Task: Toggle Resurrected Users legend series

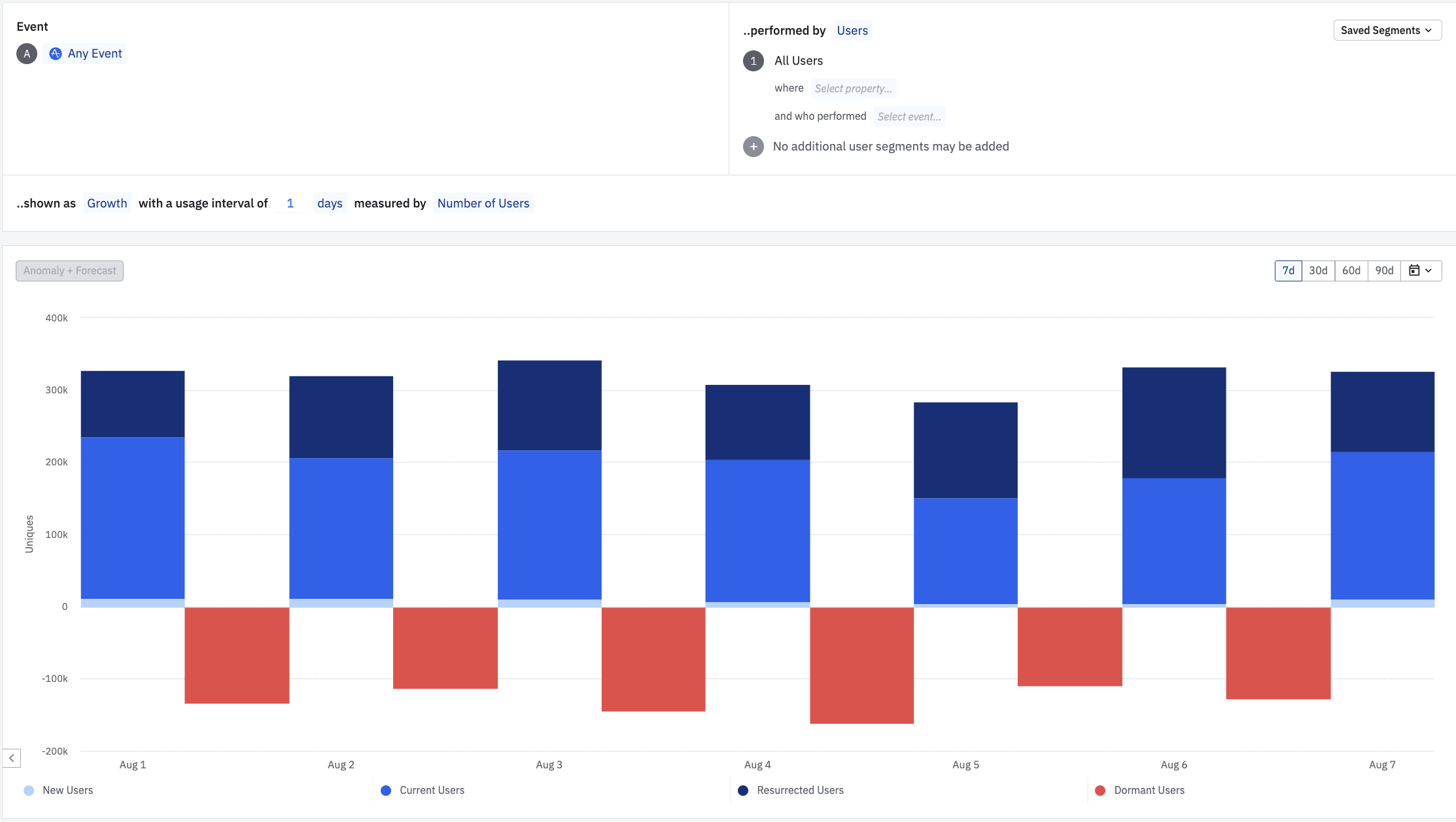Action: [x=791, y=791]
